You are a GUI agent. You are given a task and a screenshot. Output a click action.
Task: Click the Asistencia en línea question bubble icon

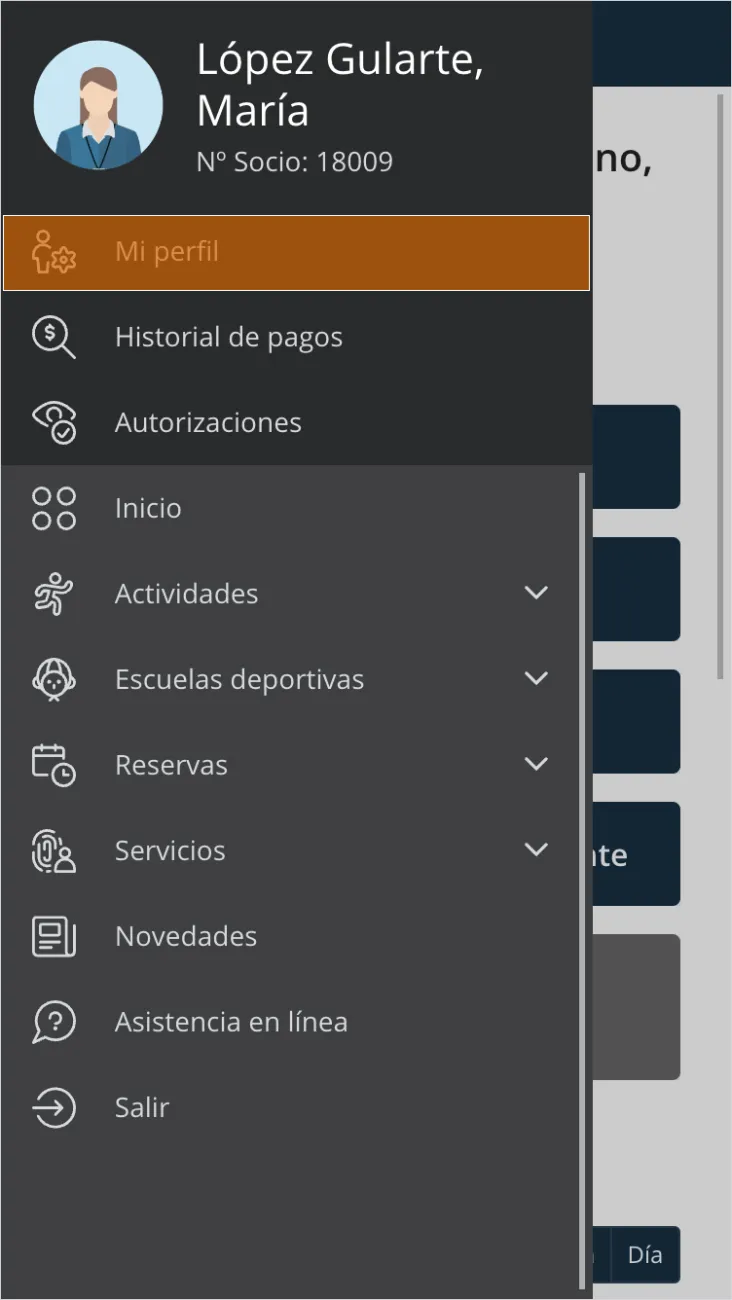coord(54,1022)
